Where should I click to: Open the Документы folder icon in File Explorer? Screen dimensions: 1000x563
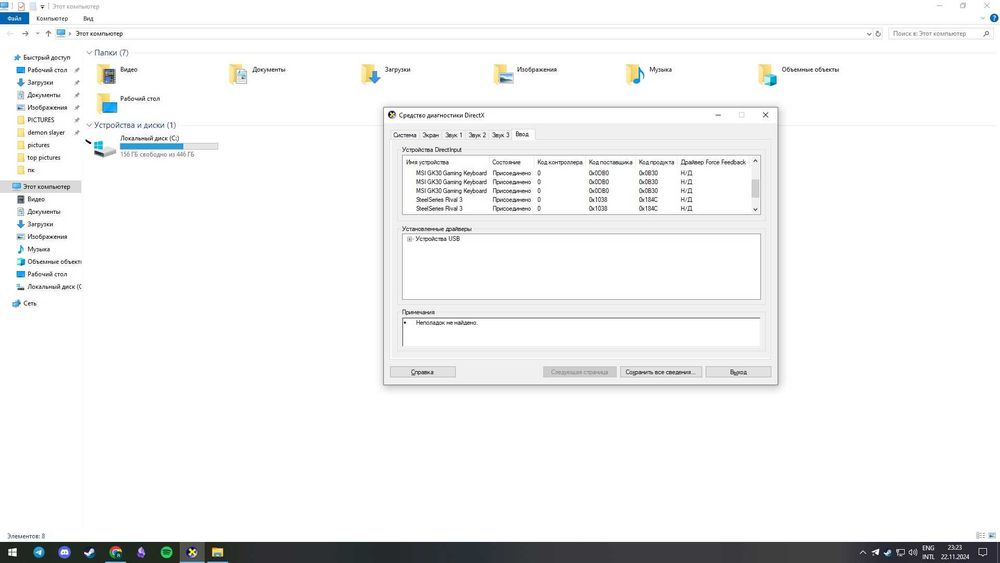239,75
